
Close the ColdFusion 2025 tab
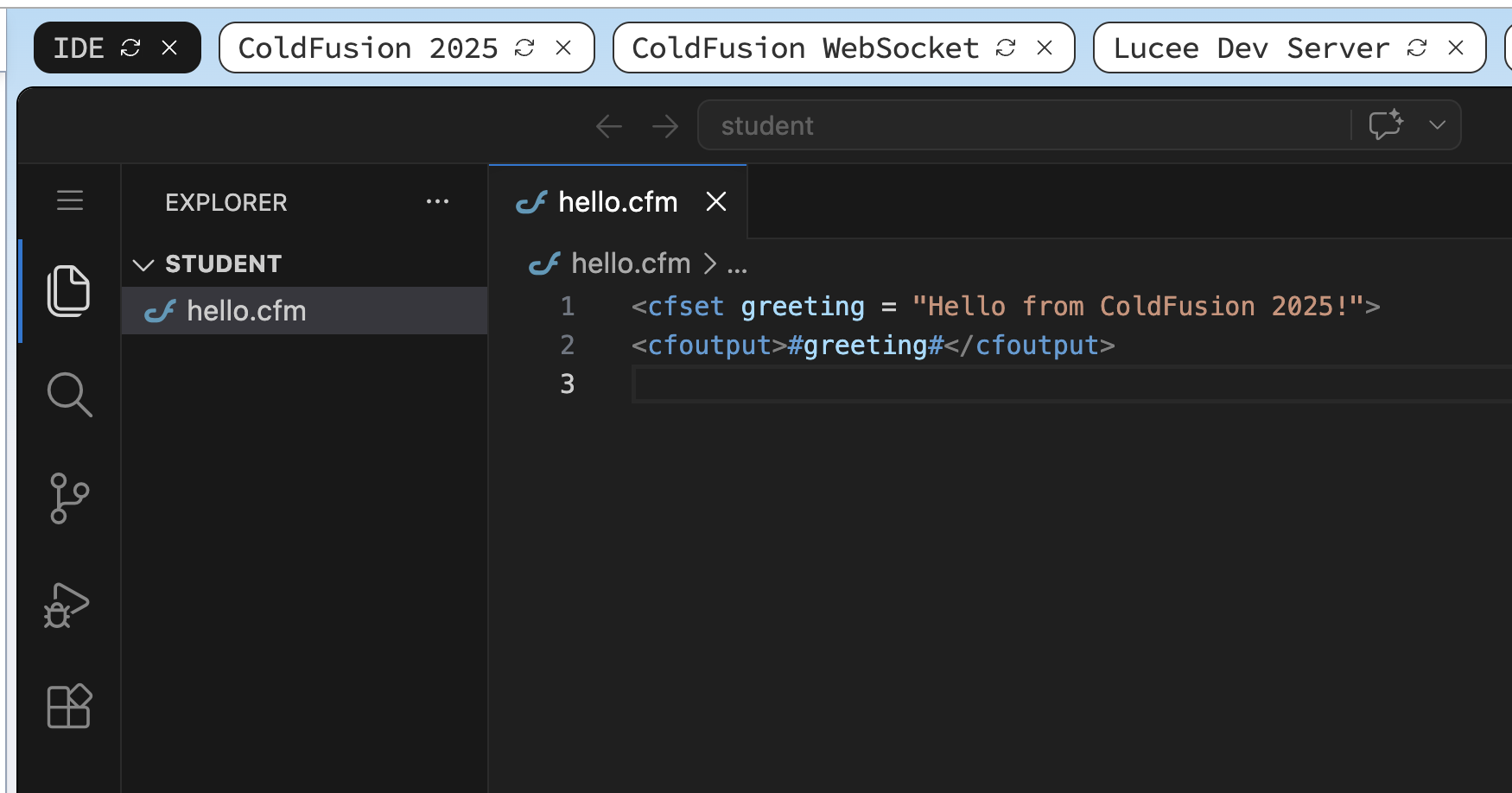563,48
